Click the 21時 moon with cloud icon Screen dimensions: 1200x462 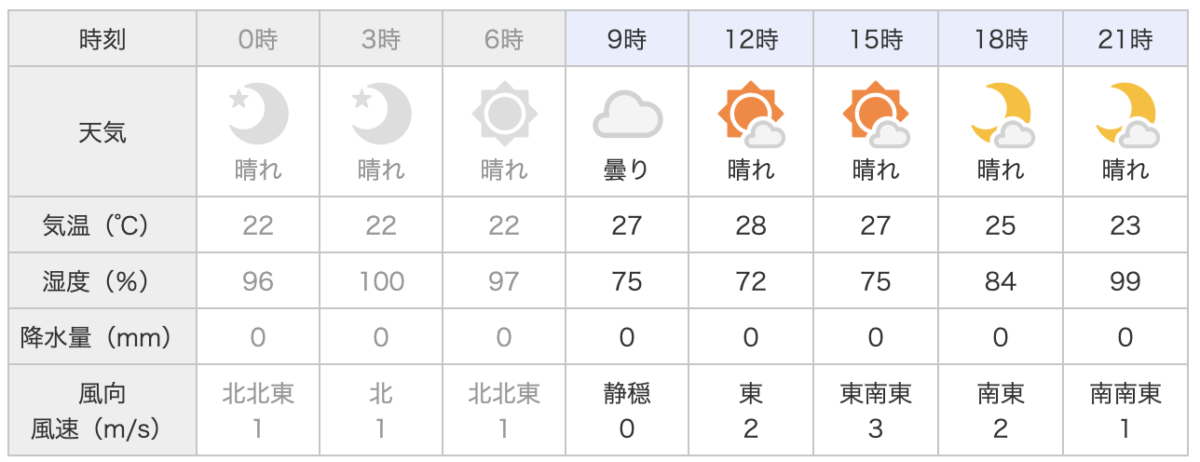[1125, 114]
